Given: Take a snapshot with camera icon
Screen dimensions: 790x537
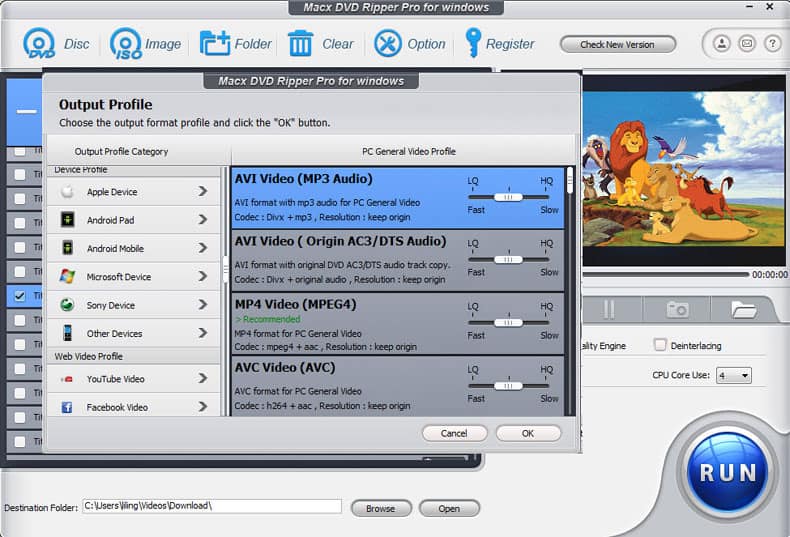Looking at the screenshot, I should click(677, 309).
